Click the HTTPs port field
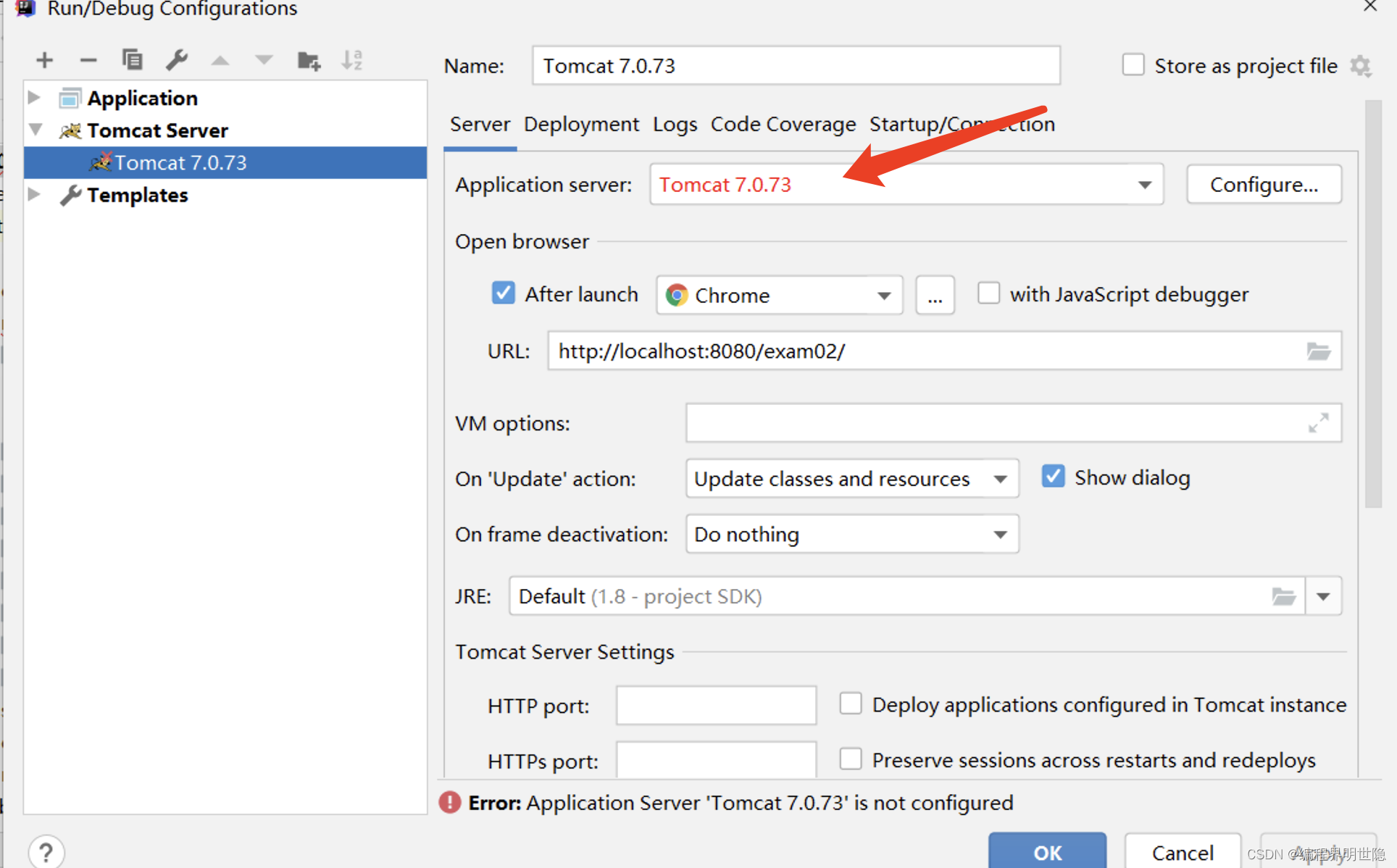Image resolution: width=1397 pixels, height=868 pixels. [x=716, y=759]
